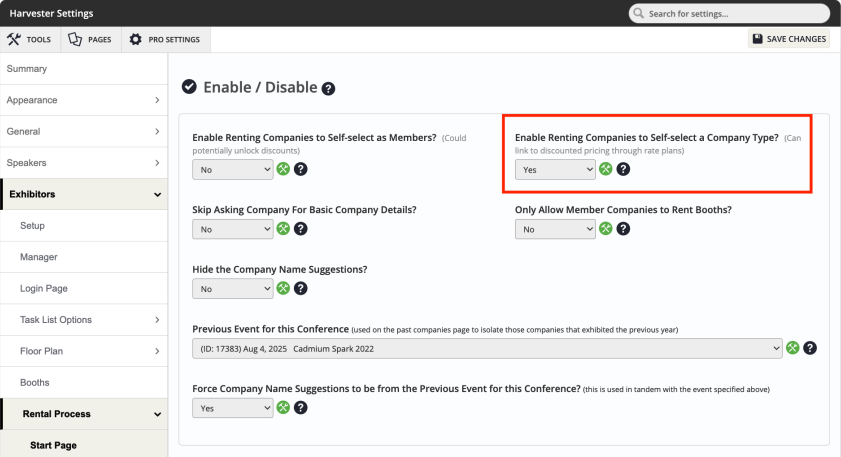Open help for Previous Event for this Conference

click(810, 348)
